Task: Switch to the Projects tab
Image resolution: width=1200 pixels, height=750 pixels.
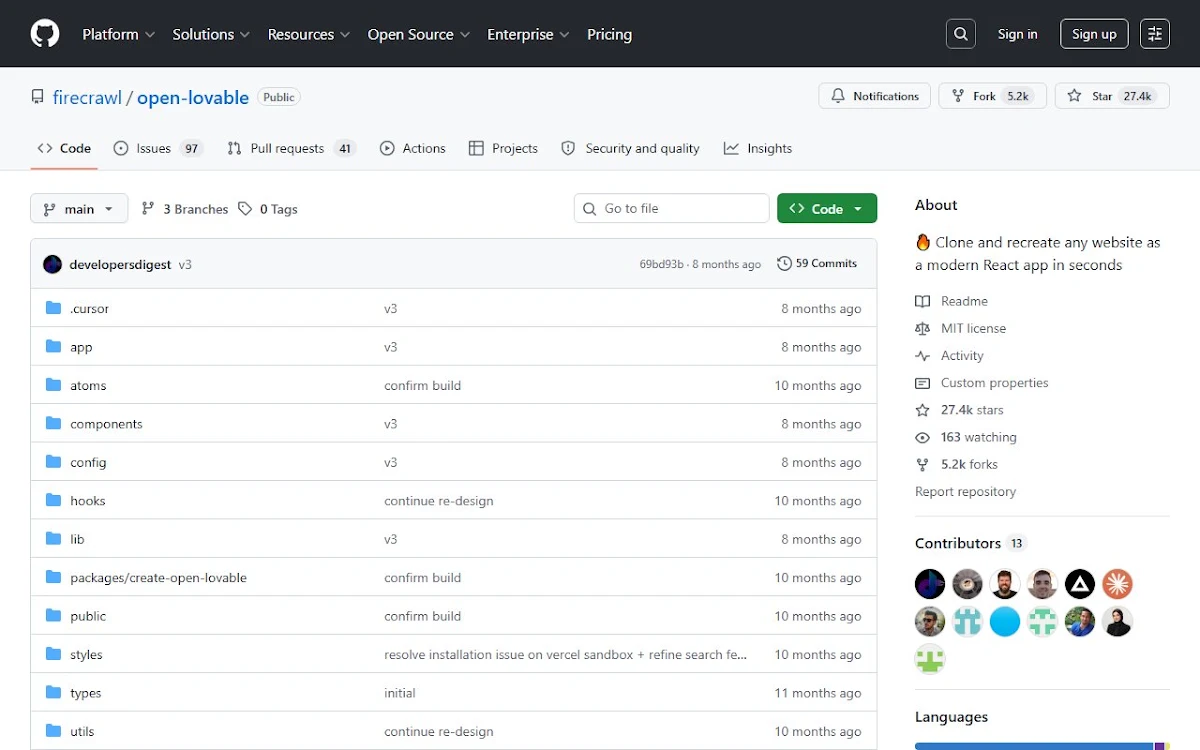Action: click(503, 148)
